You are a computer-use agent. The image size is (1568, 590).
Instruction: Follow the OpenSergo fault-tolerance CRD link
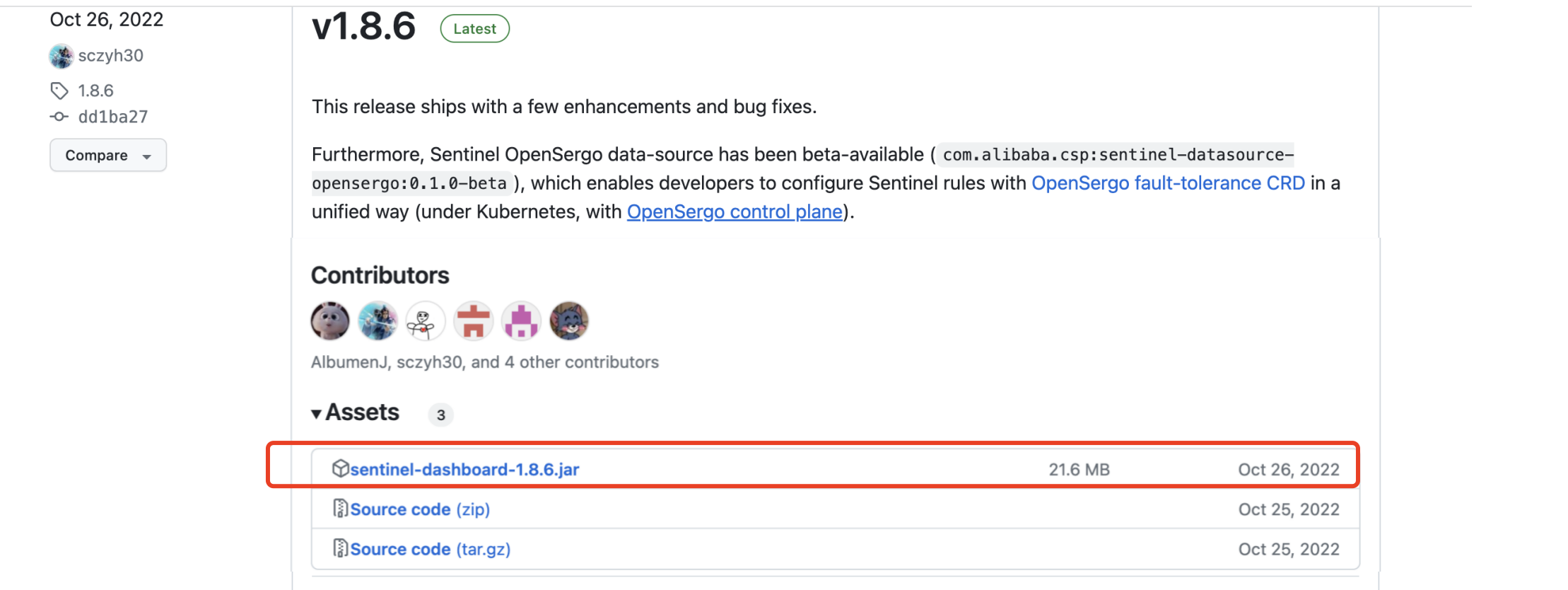pyautogui.click(x=1168, y=183)
